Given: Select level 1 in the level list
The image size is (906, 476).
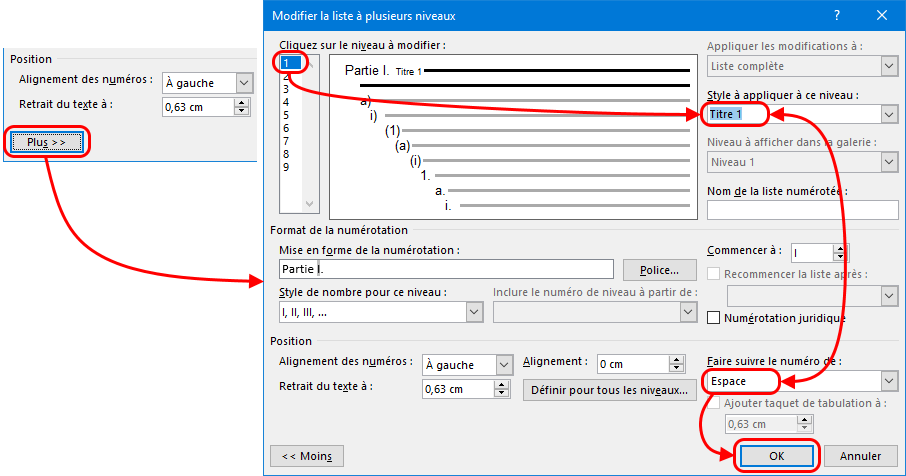Looking at the screenshot, I should click(x=286, y=62).
